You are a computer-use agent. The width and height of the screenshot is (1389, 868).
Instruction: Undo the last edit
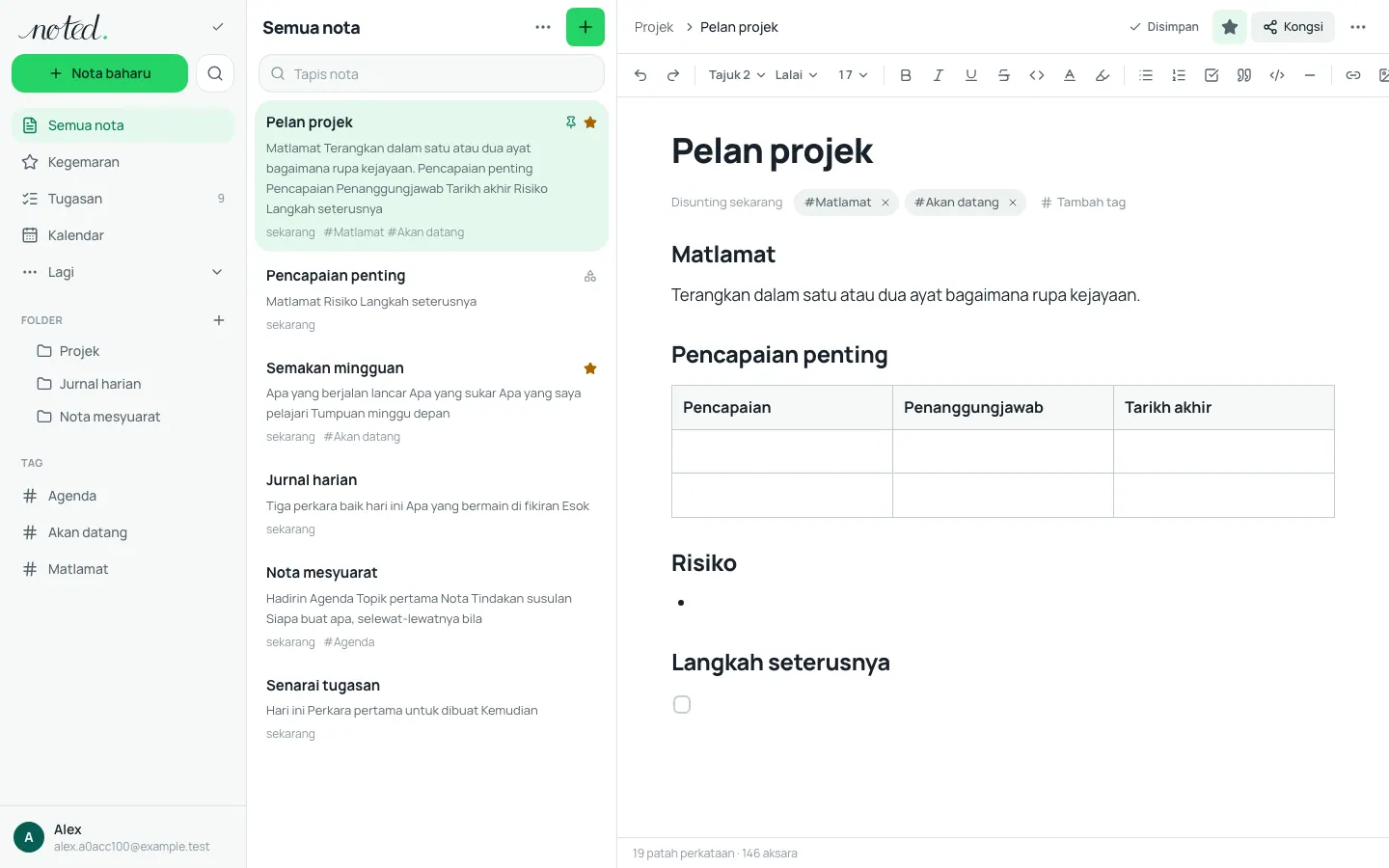coord(640,75)
